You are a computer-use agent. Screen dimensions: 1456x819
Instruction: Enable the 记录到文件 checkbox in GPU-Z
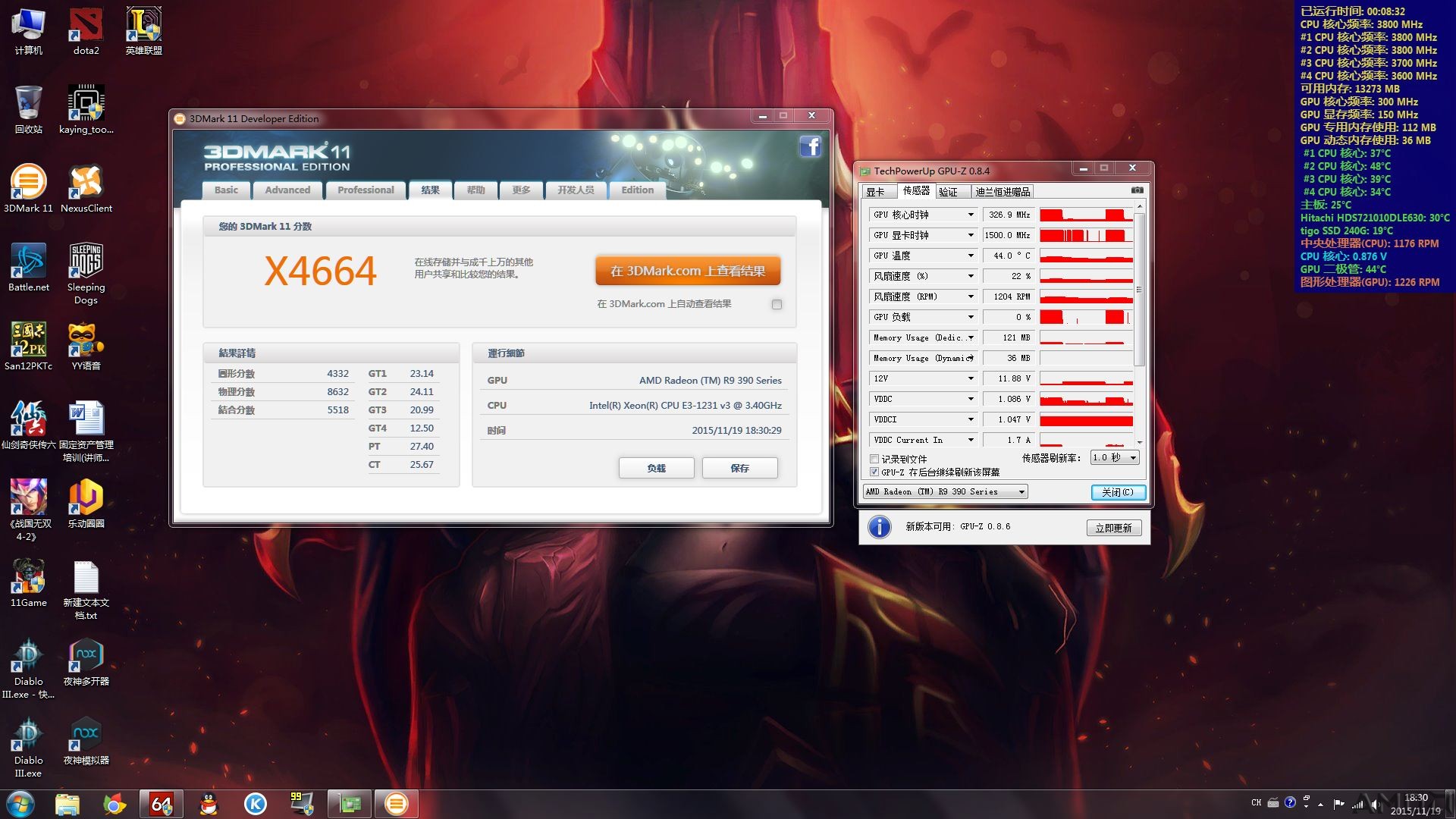click(x=874, y=459)
